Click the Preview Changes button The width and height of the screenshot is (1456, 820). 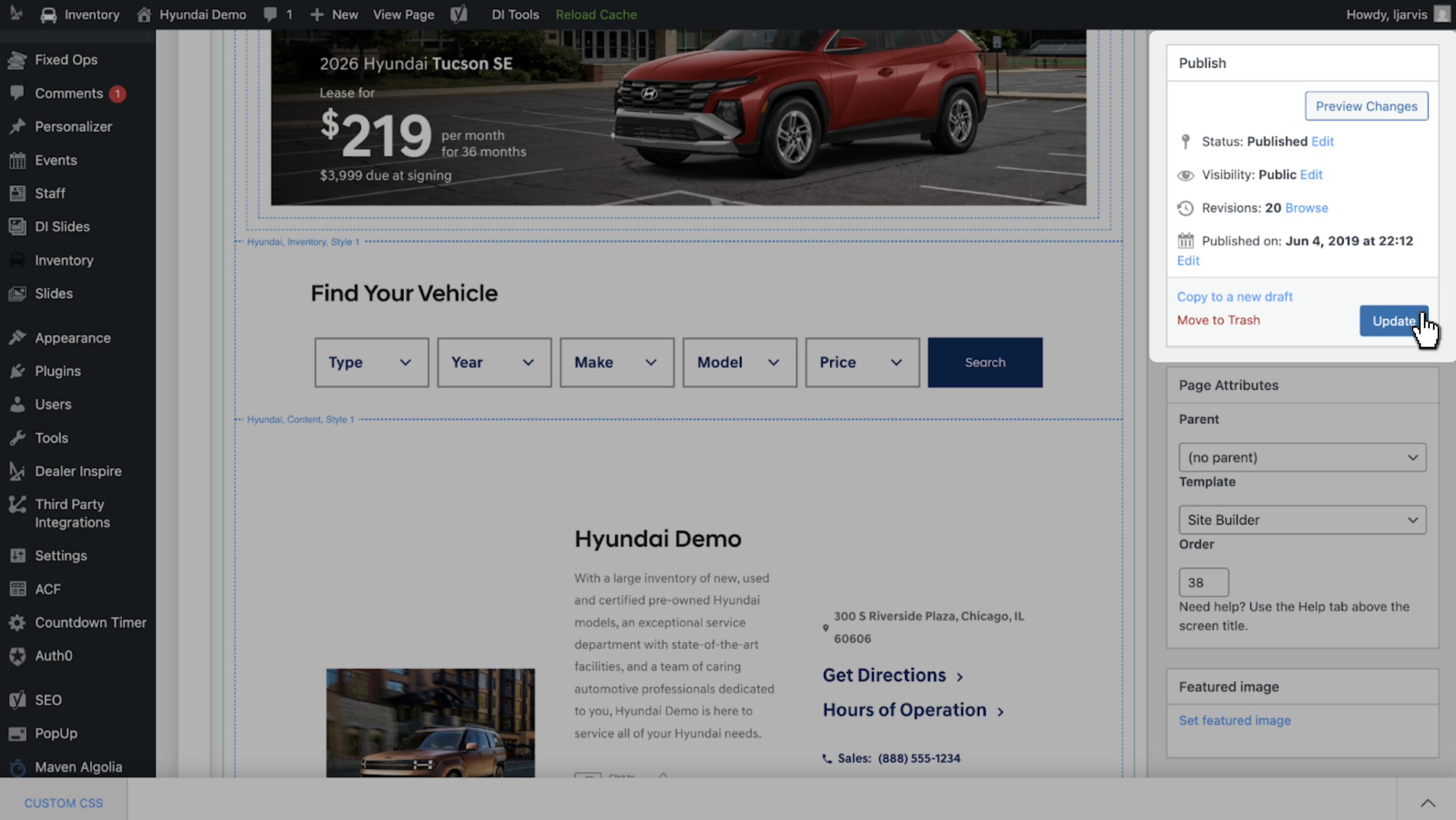[x=1366, y=106]
